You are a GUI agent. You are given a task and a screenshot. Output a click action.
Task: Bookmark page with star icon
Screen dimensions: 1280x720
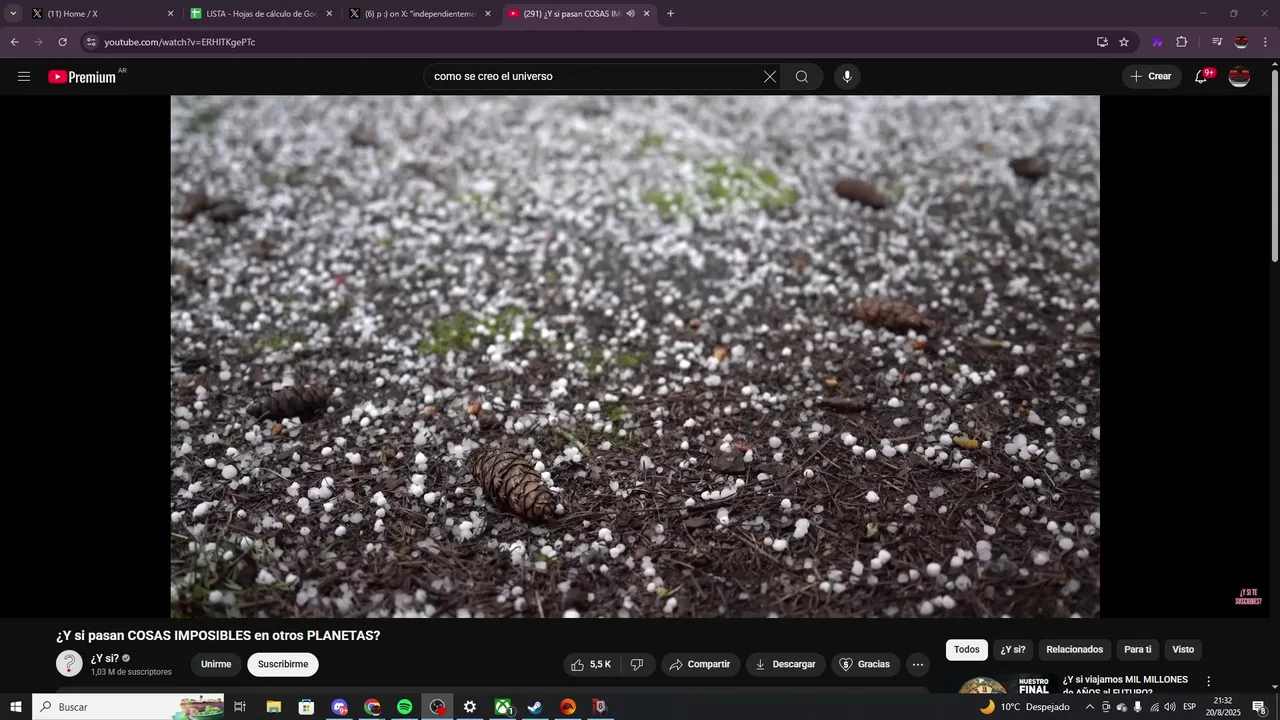(1124, 42)
